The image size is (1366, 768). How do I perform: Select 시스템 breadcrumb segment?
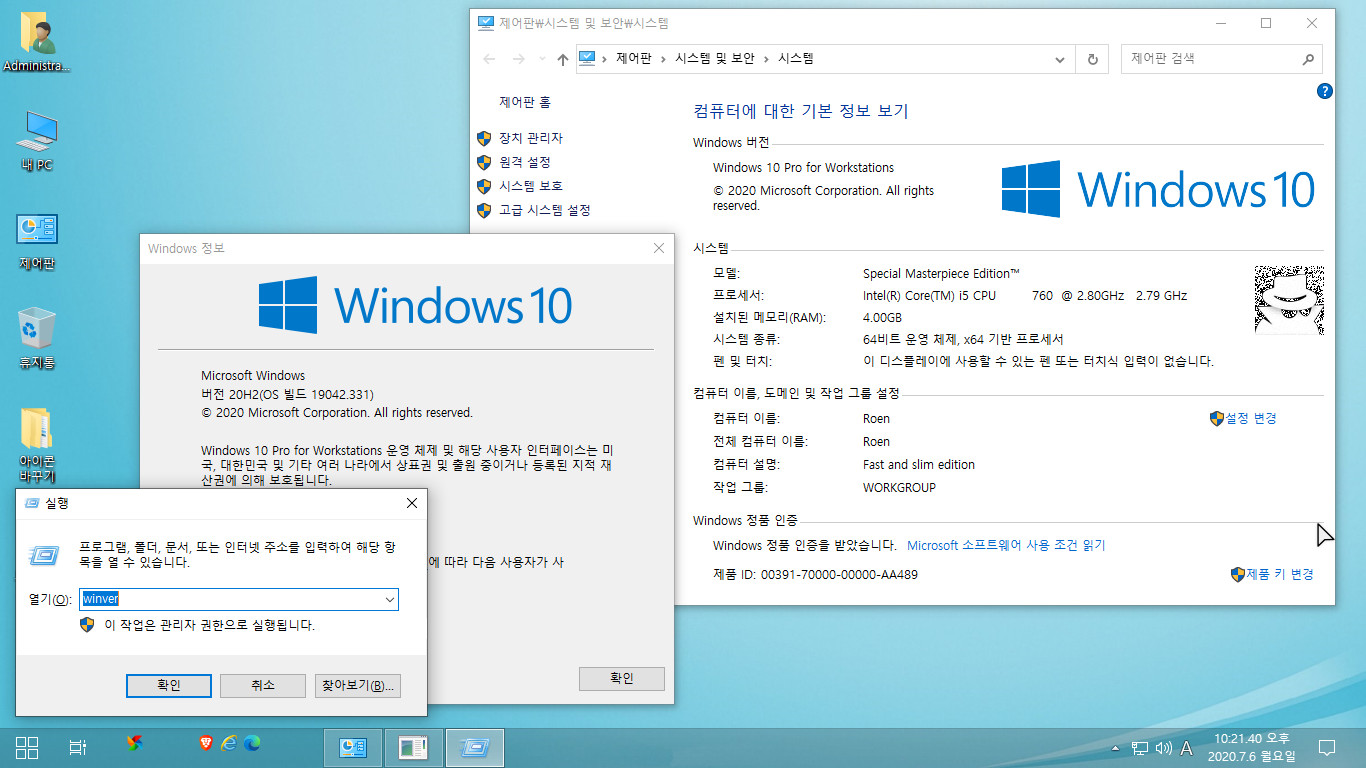[x=796, y=59]
